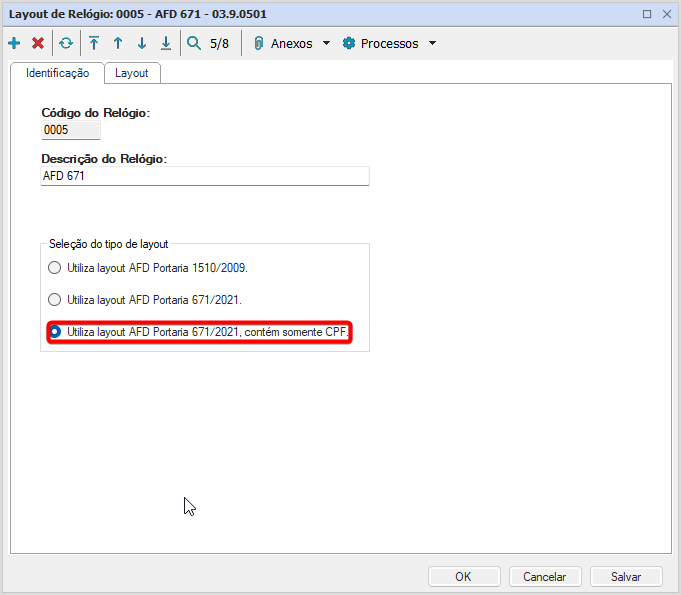Maximize the Layout de Relógio window
Viewport: 681px width, 595px height.
647,14
